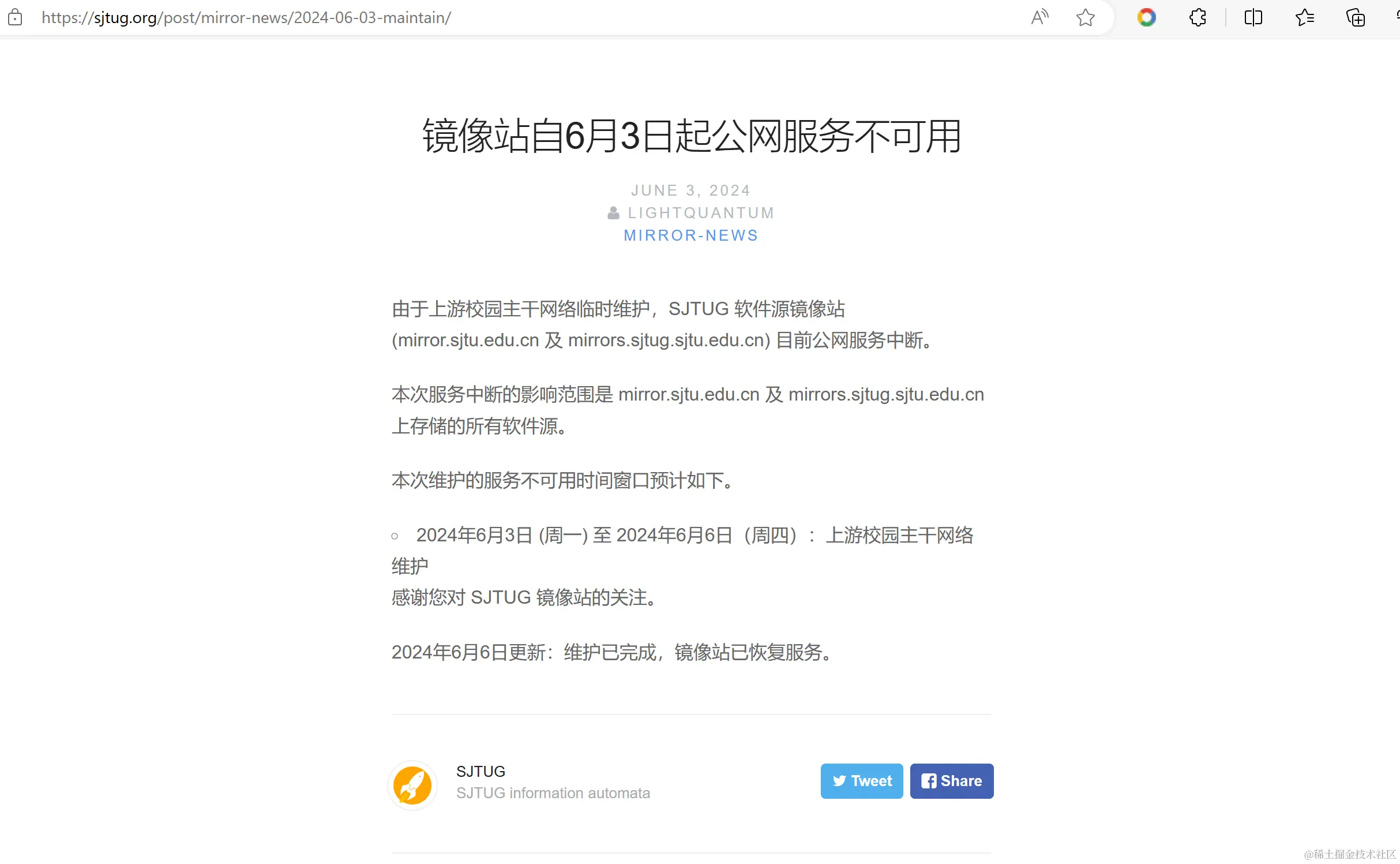Open Read aloud from the address bar
Viewport: 1400px width, 864px height.
[1039, 17]
